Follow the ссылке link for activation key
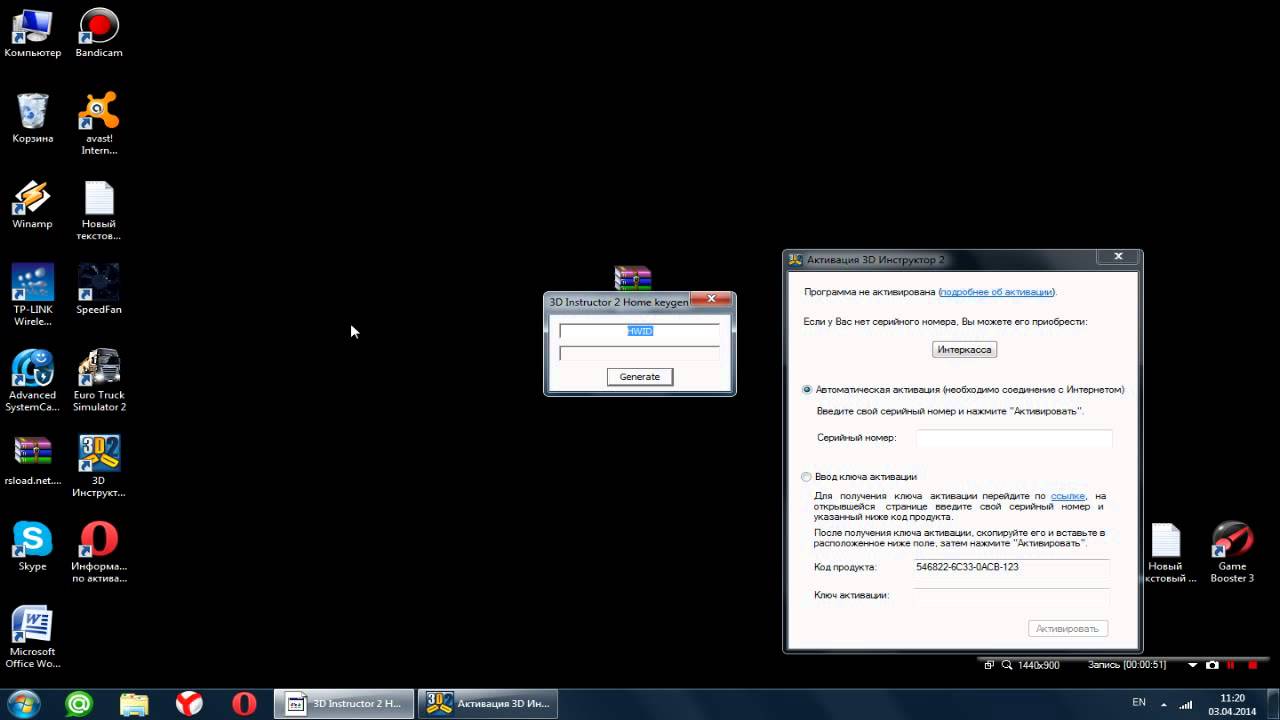This screenshot has width=1280, height=720. pyautogui.click(x=1068, y=496)
